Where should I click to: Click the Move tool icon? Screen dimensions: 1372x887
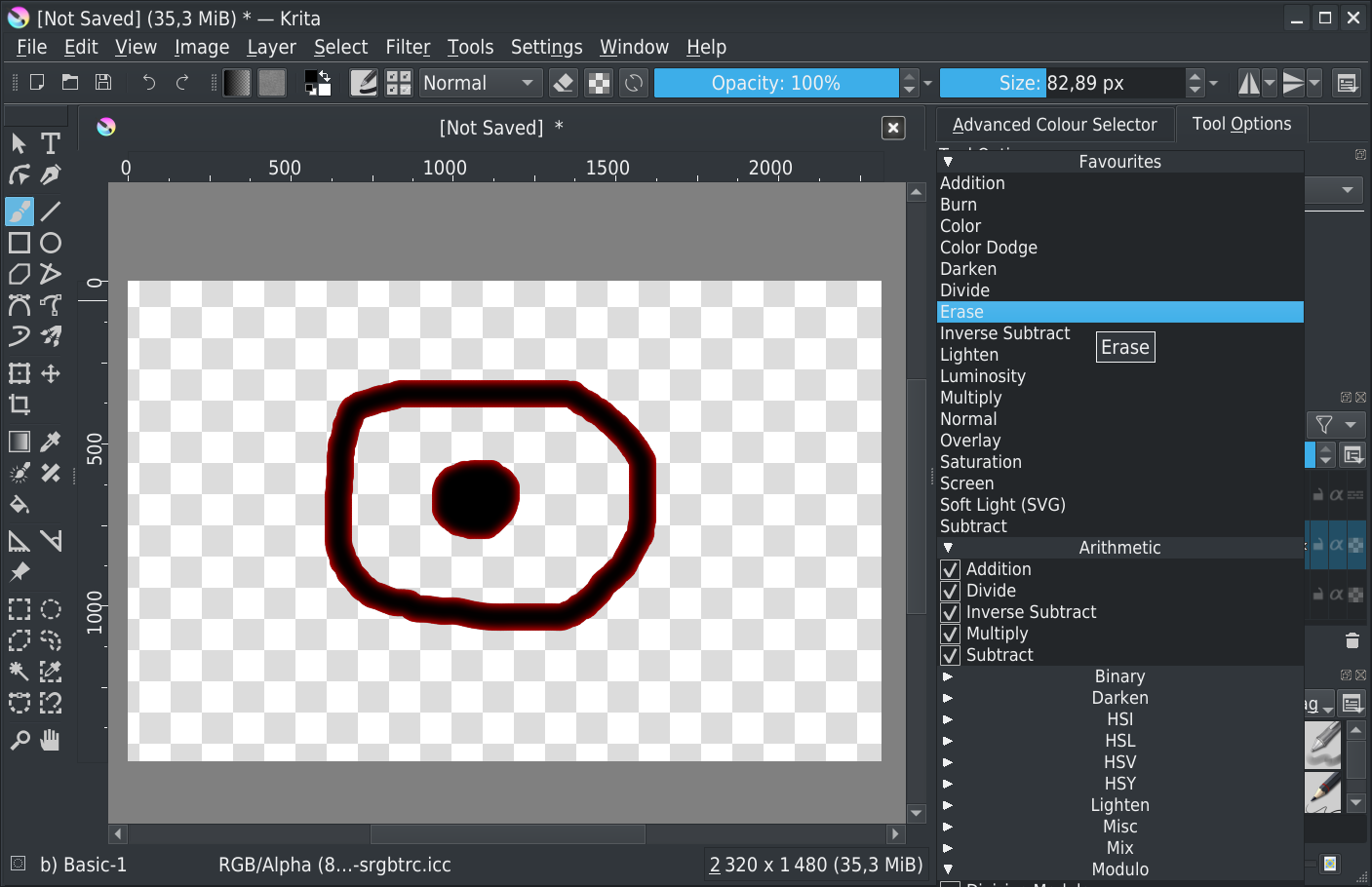pos(51,373)
